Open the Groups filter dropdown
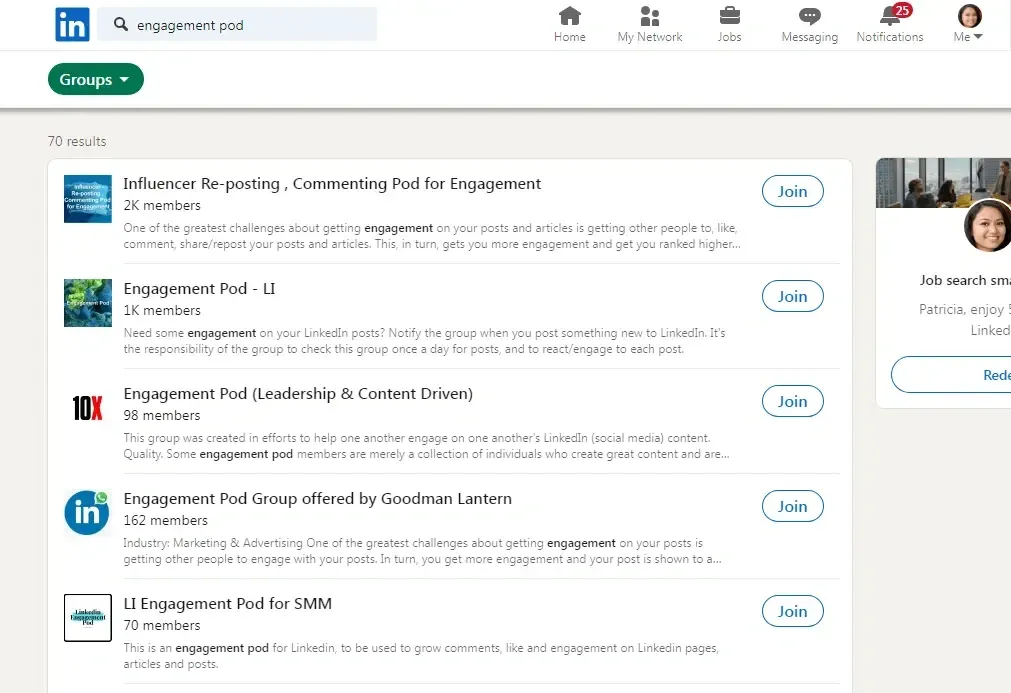The height and width of the screenshot is (693, 1011). click(x=95, y=79)
